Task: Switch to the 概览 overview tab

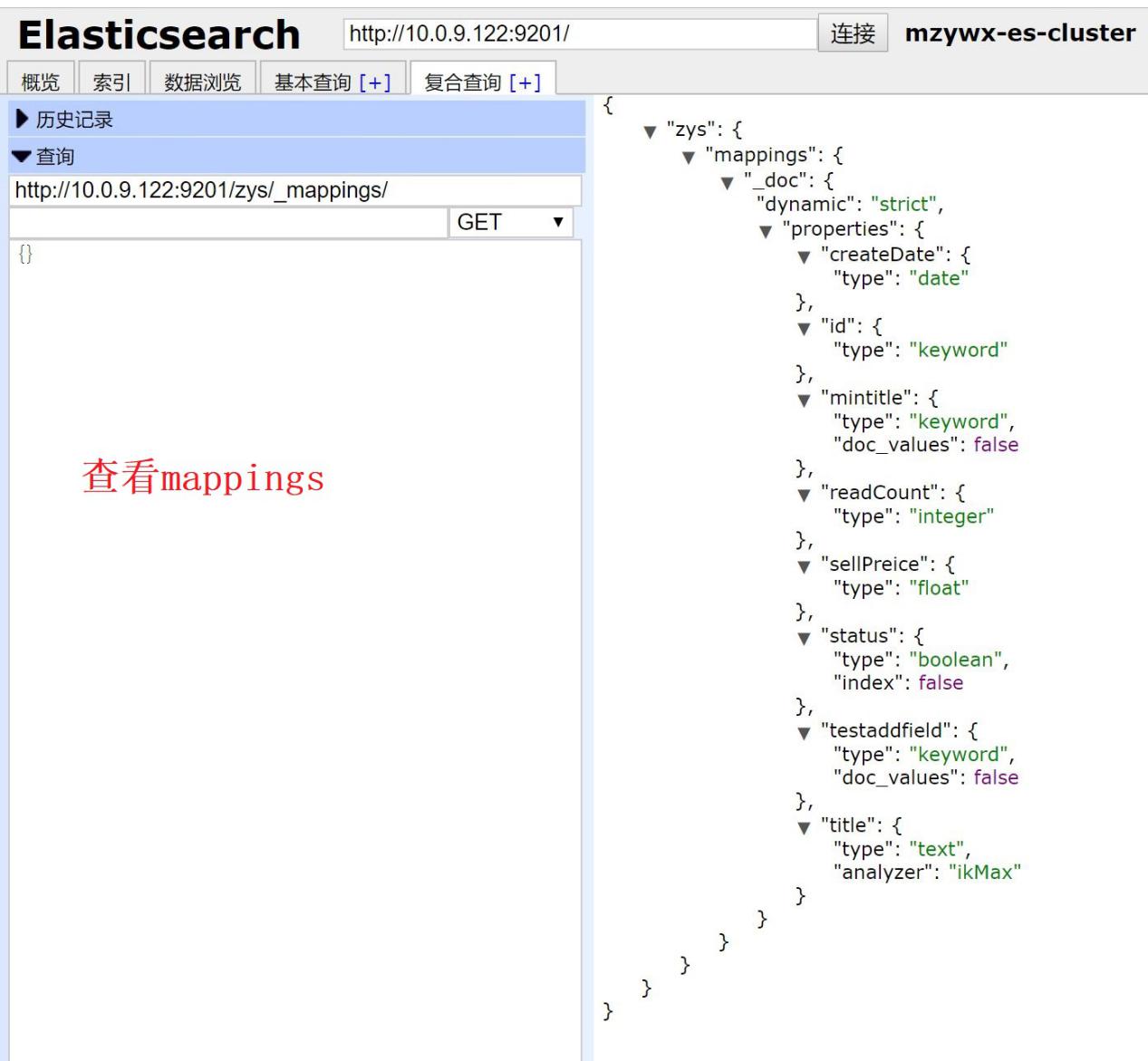Action: point(41,82)
